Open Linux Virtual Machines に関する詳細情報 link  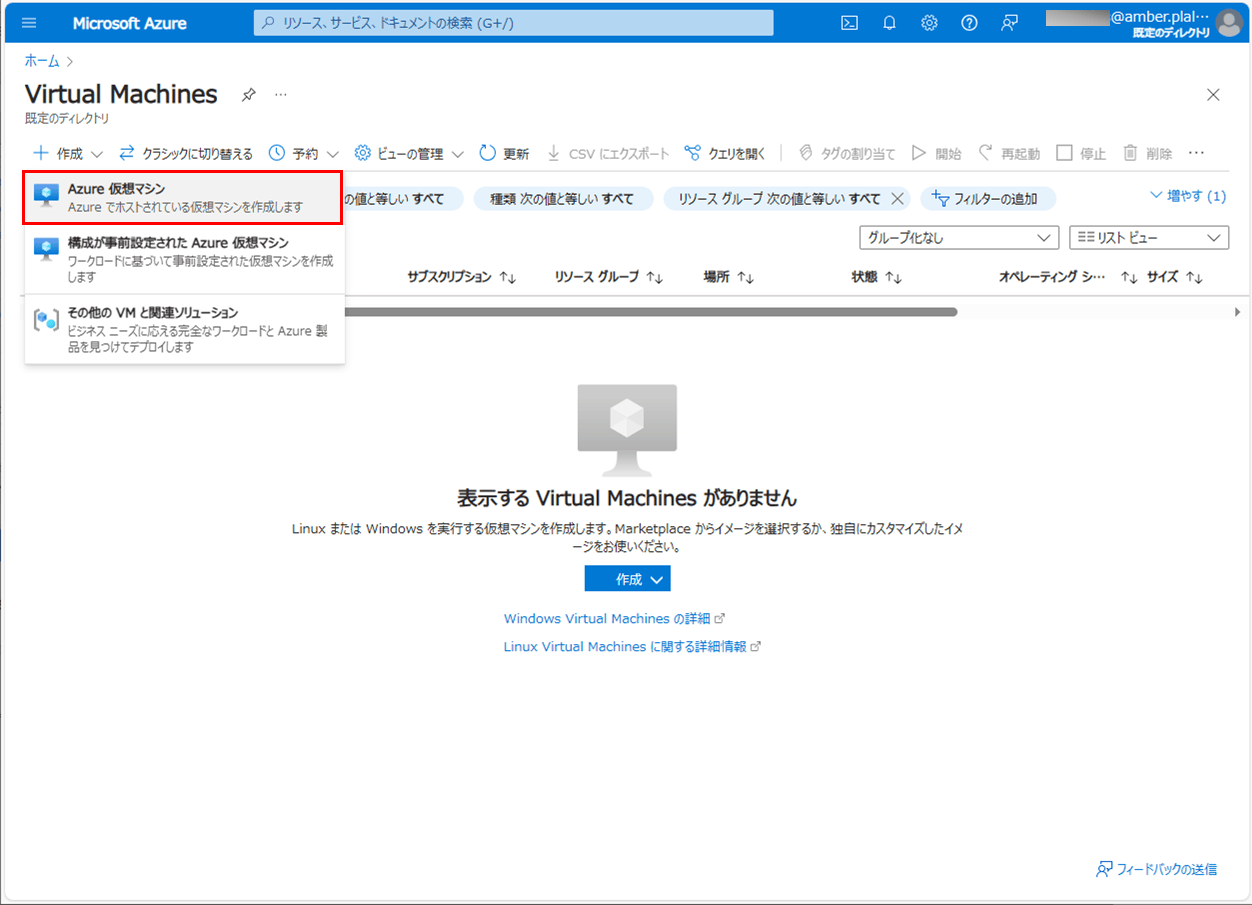[x=632, y=647]
